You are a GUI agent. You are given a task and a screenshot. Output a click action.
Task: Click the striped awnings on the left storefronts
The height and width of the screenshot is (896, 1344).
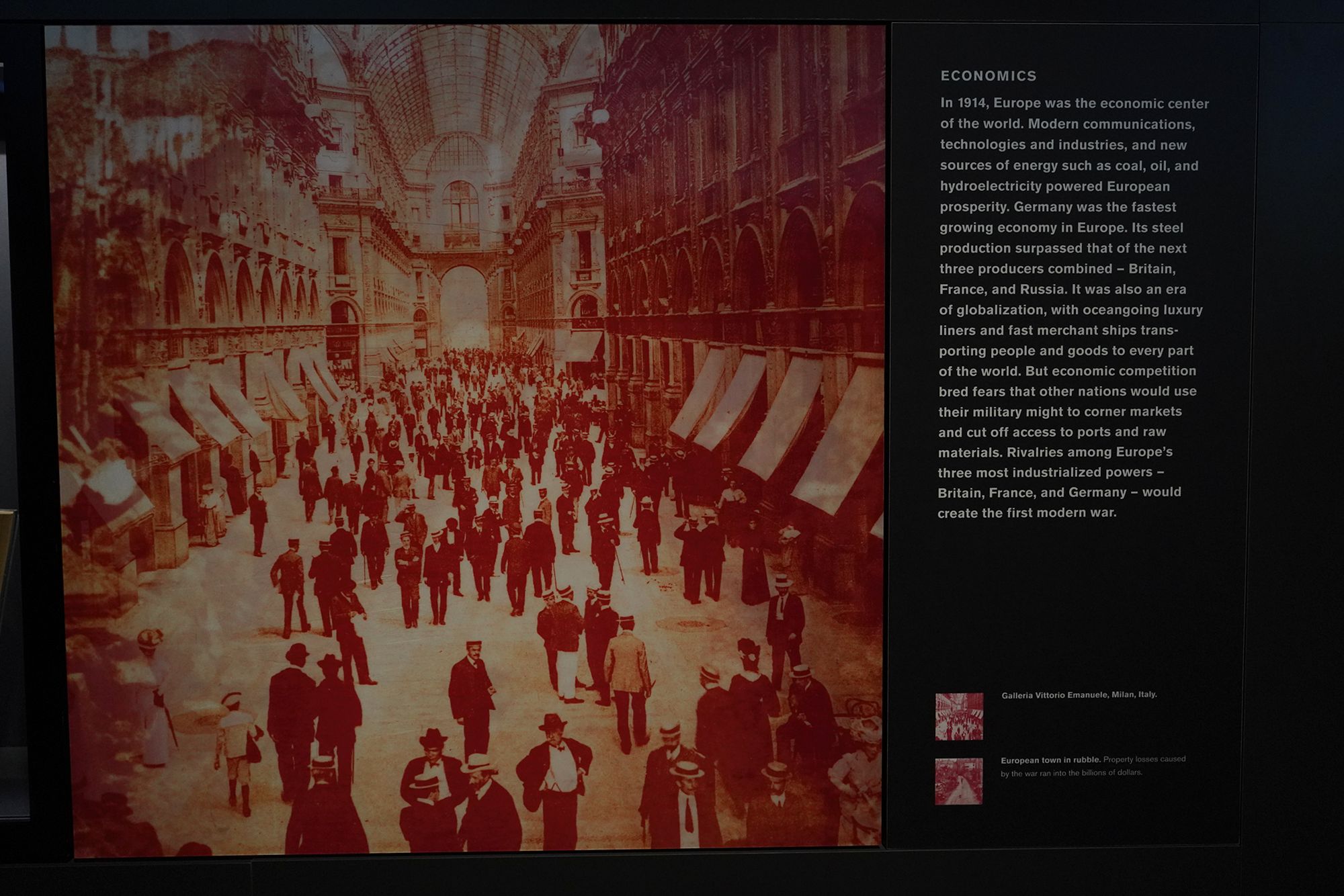202,410
